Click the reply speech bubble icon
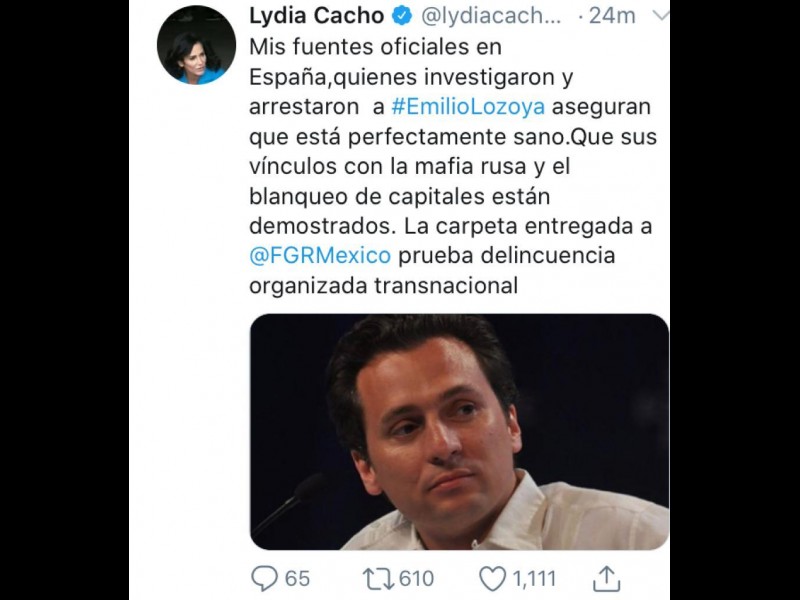This screenshot has width=800, height=600. [x=264, y=579]
